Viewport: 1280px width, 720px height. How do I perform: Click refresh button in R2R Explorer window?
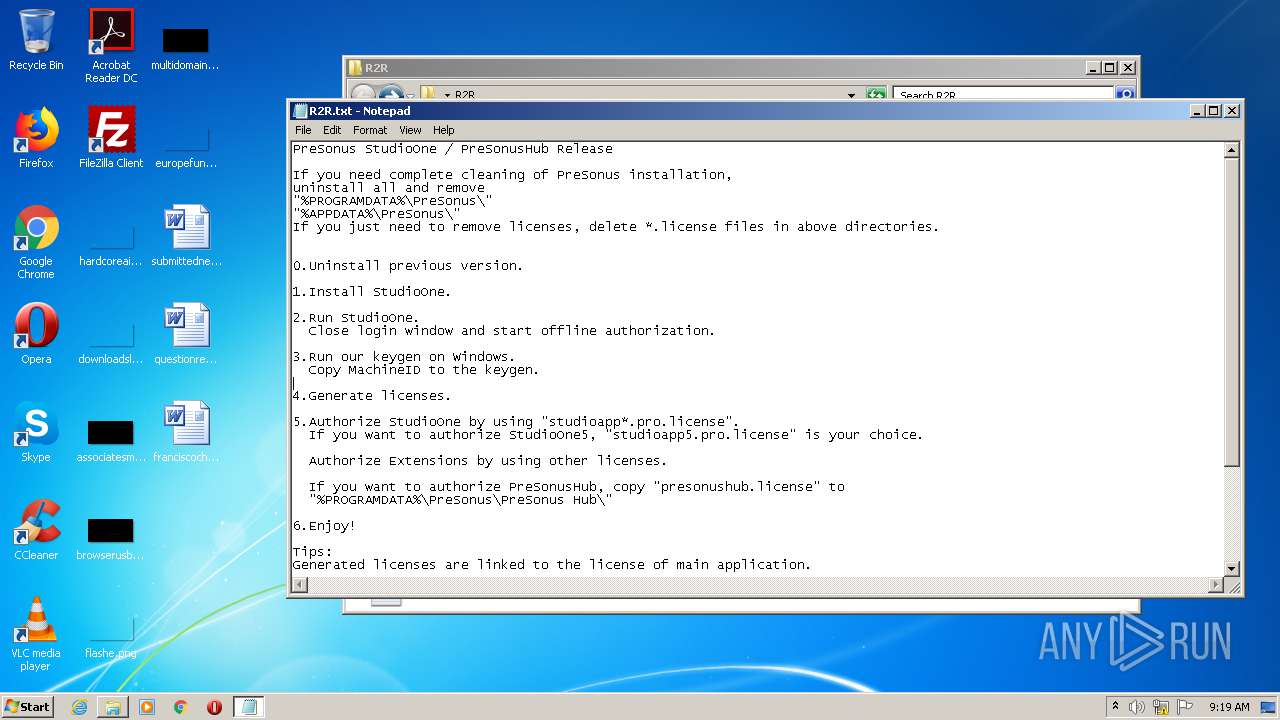(876, 95)
